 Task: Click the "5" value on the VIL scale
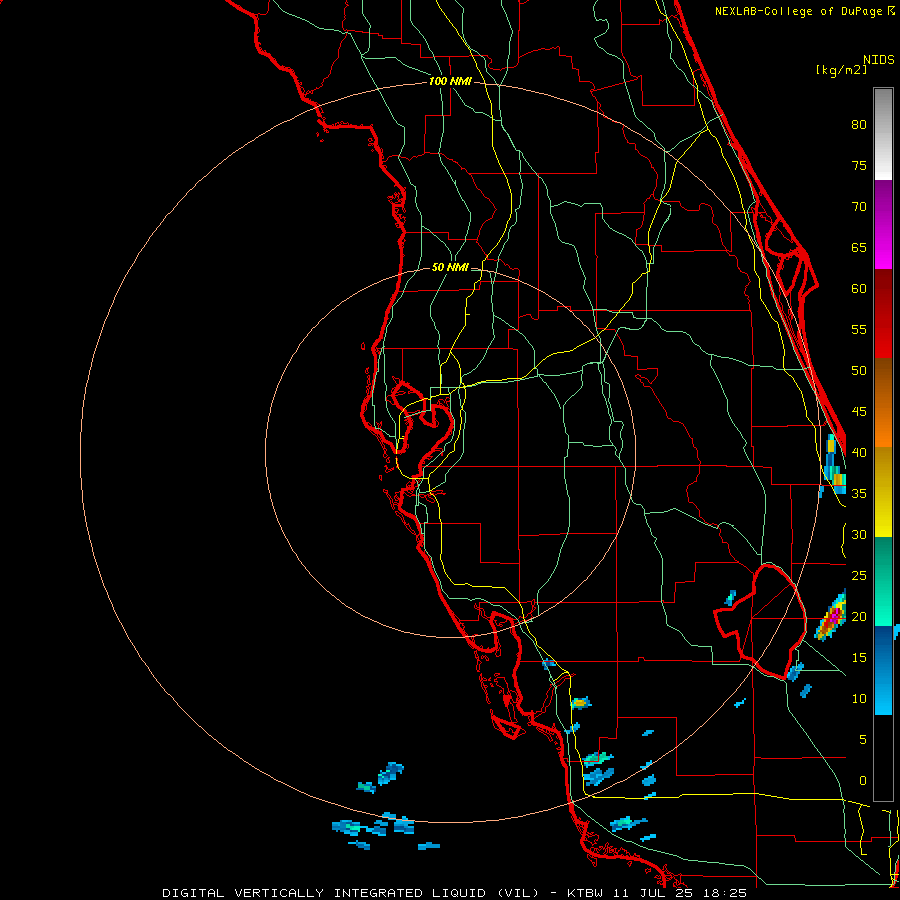click(863, 740)
